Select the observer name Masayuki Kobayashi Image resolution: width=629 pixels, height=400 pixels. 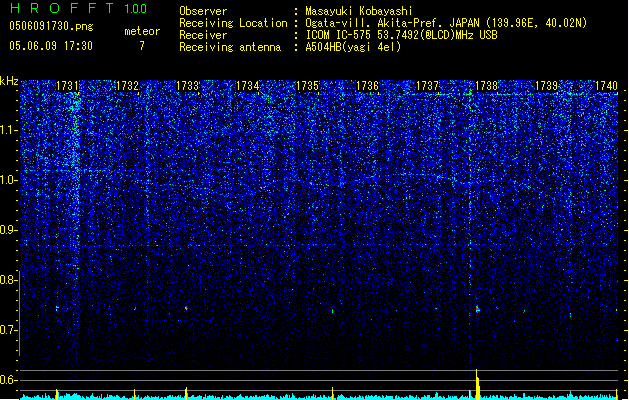[359, 11]
